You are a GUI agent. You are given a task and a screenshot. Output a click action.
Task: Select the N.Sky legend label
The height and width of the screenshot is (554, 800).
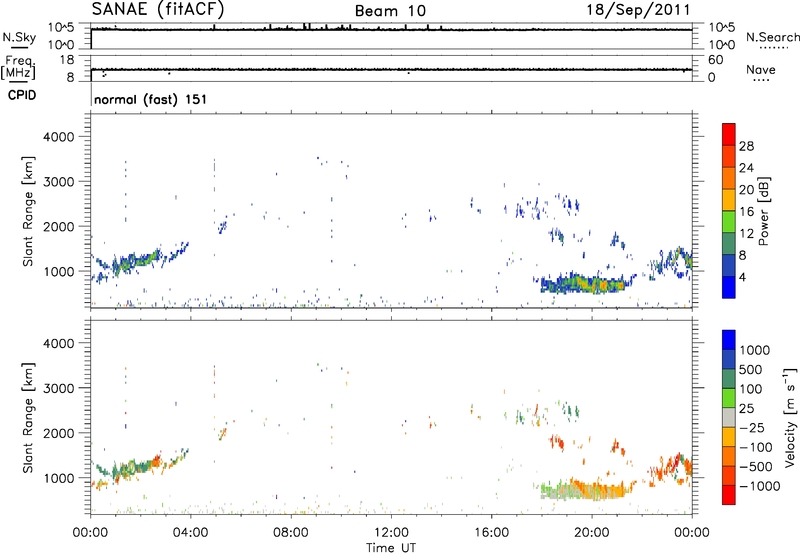(19, 37)
